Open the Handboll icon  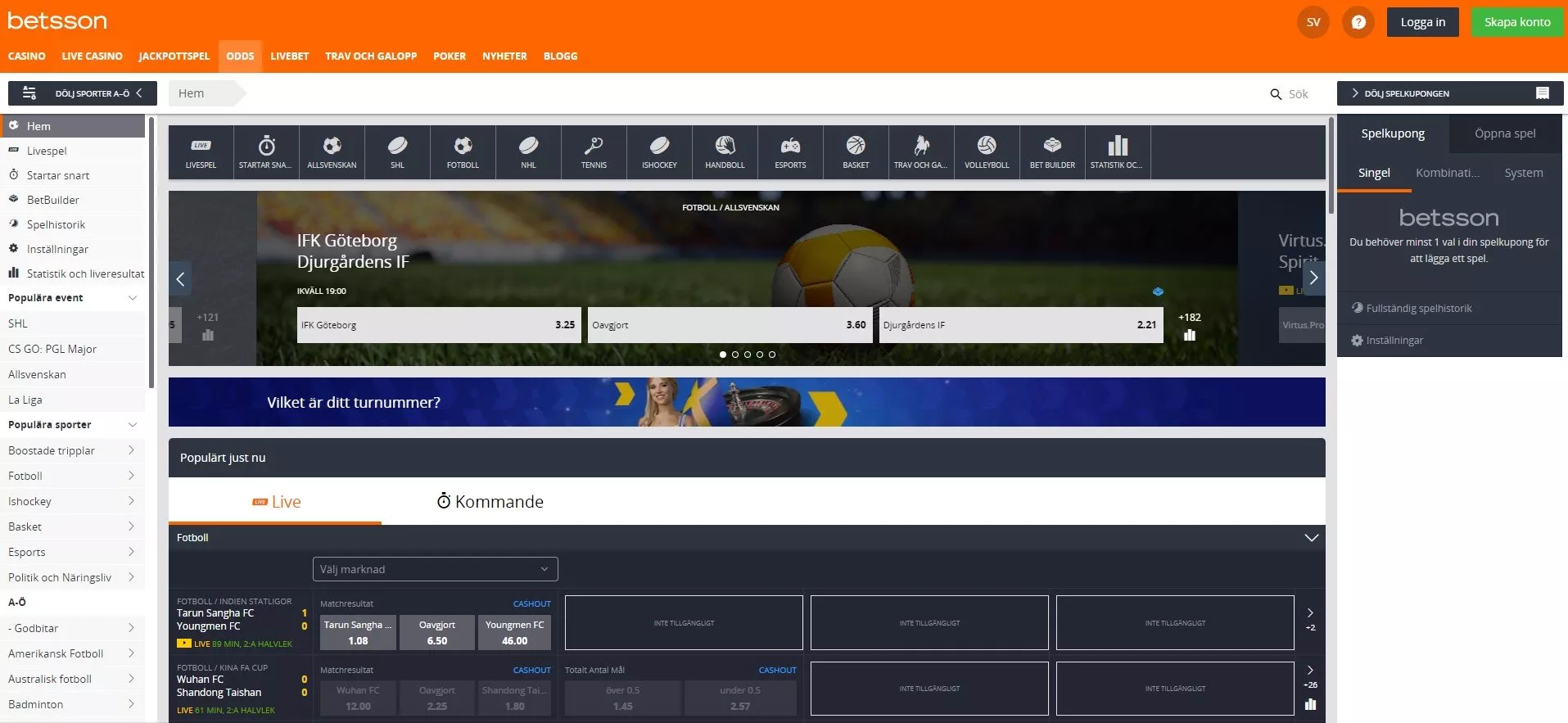point(725,152)
